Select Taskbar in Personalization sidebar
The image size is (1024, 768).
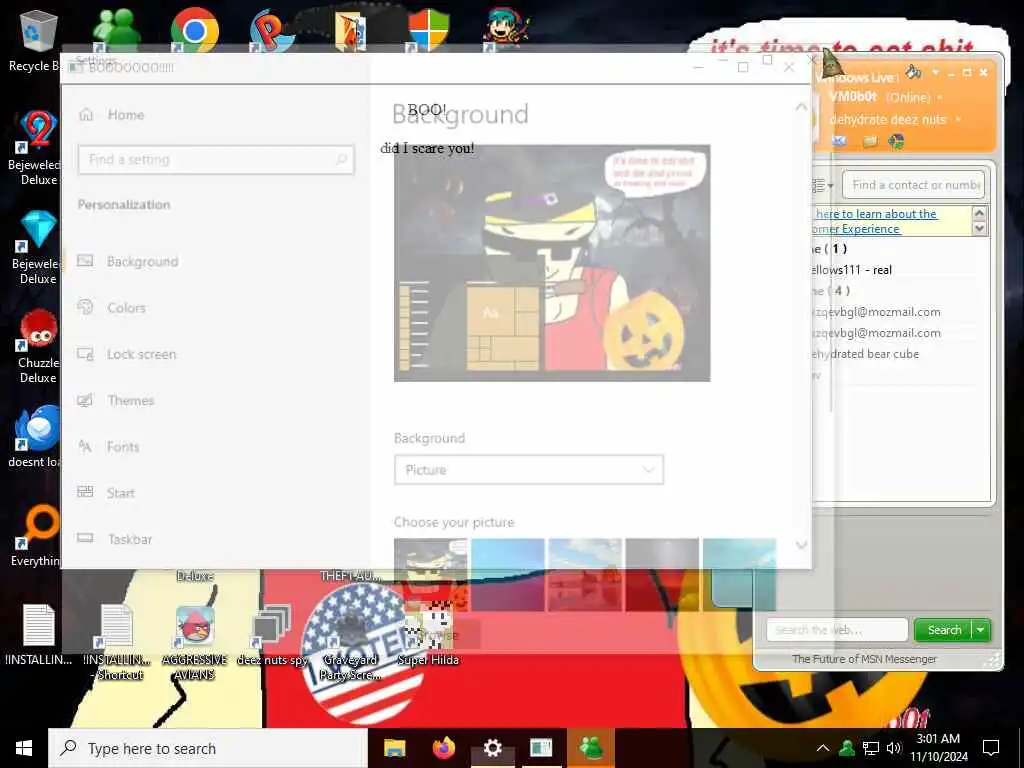(216, 539)
